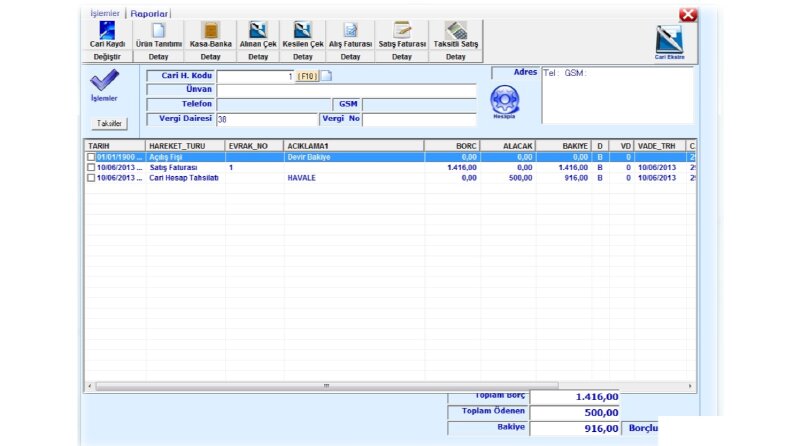Viewport: 793px width, 446px height.
Task: Close the window with the red X
Action: [x=688, y=15]
